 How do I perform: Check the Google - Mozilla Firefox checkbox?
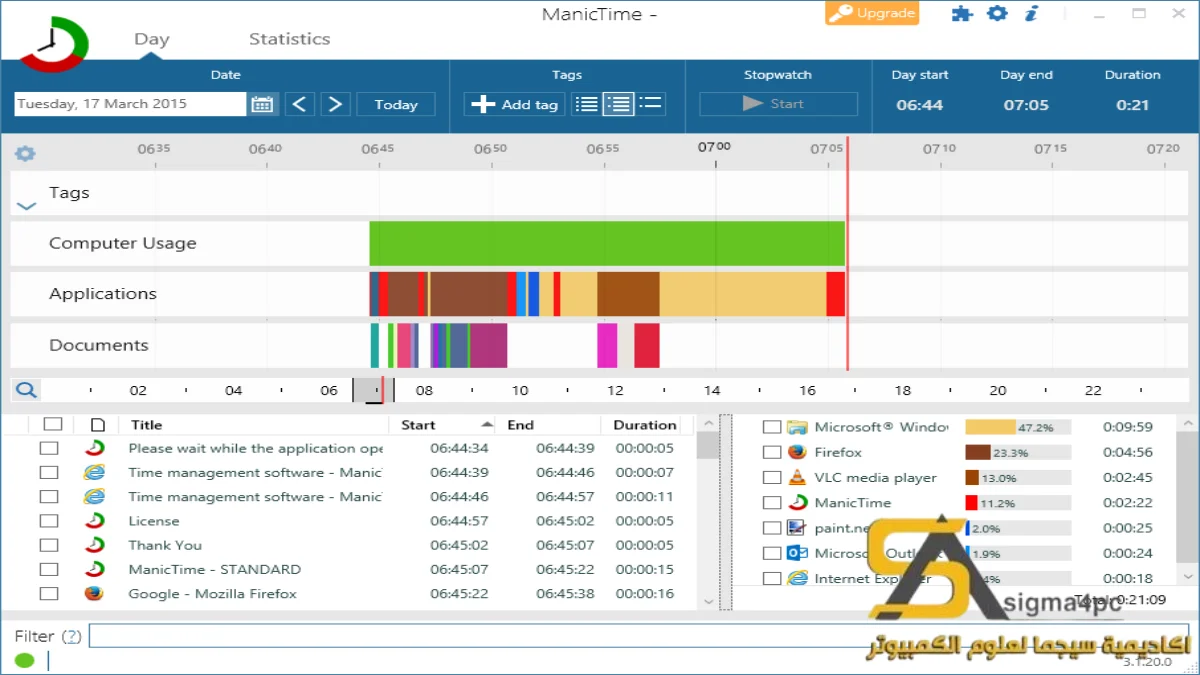(x=49, y=593)
